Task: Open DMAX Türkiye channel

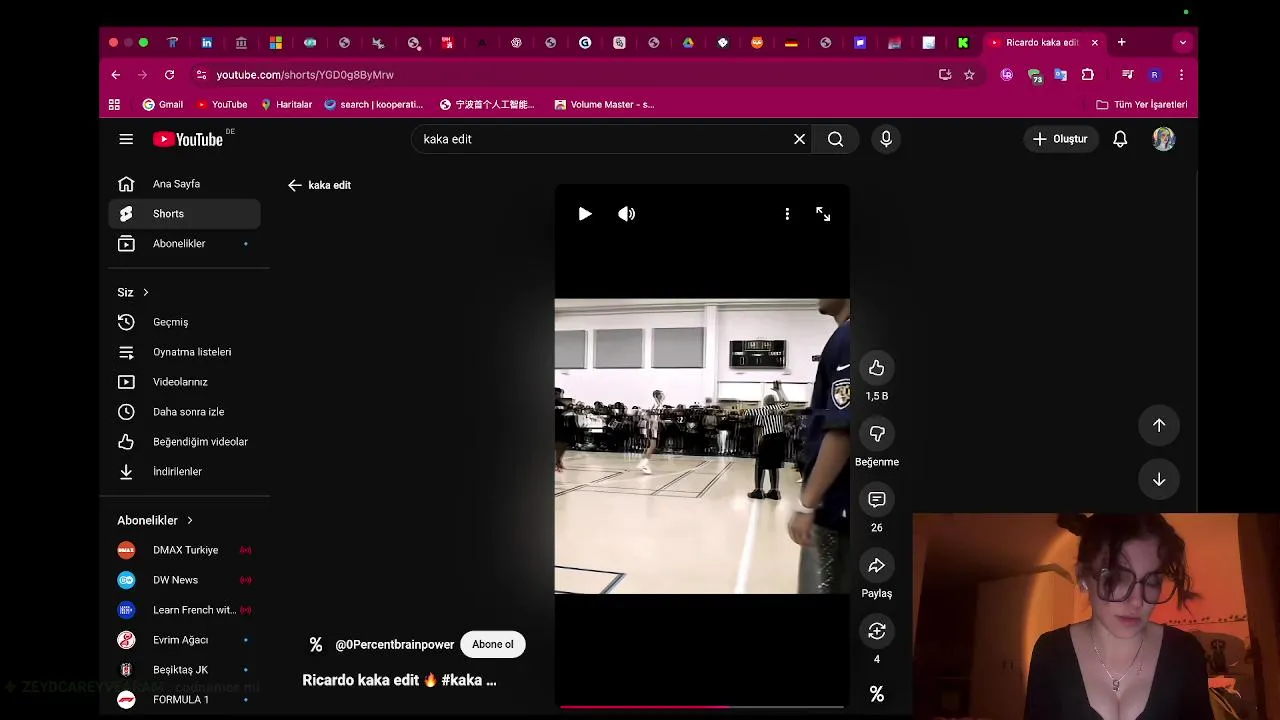Action: 184,550
